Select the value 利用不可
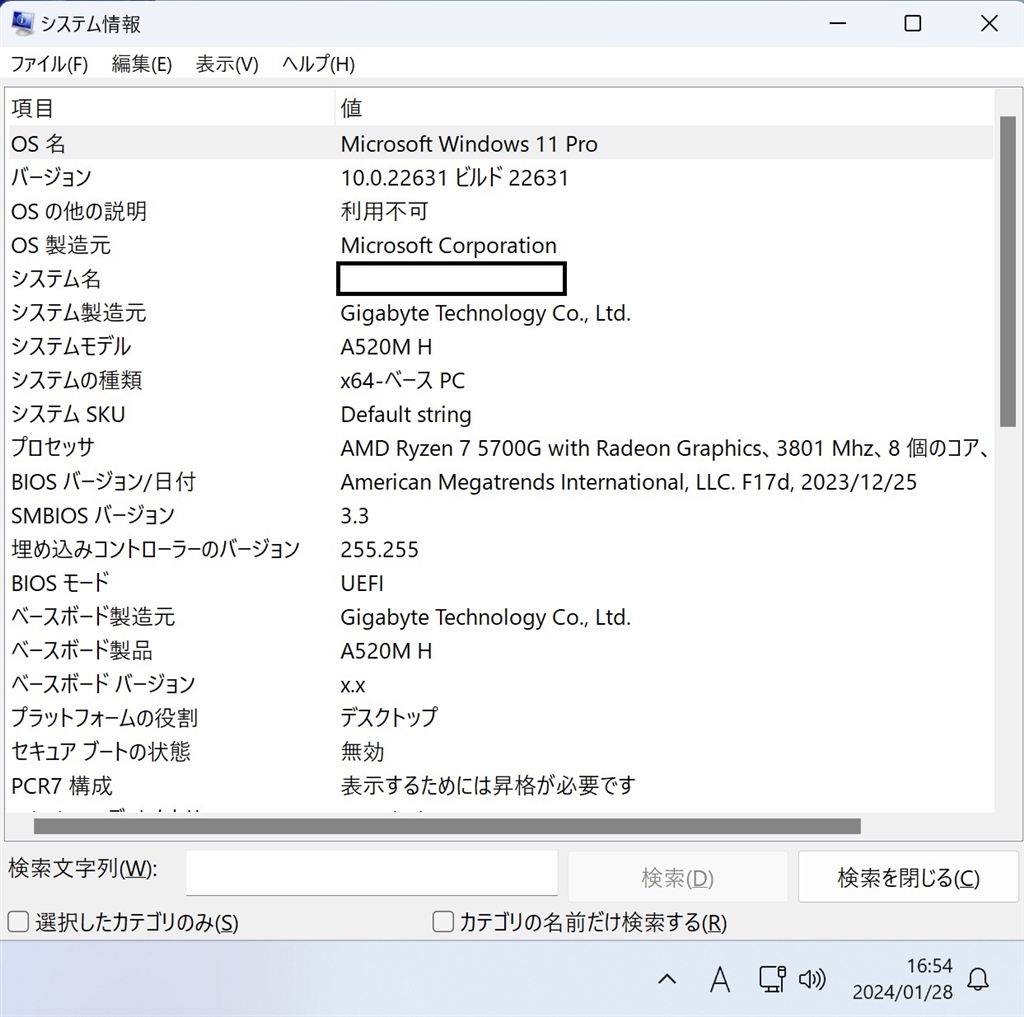The height and width of the screenshot is (1017, 1024). 384,212
